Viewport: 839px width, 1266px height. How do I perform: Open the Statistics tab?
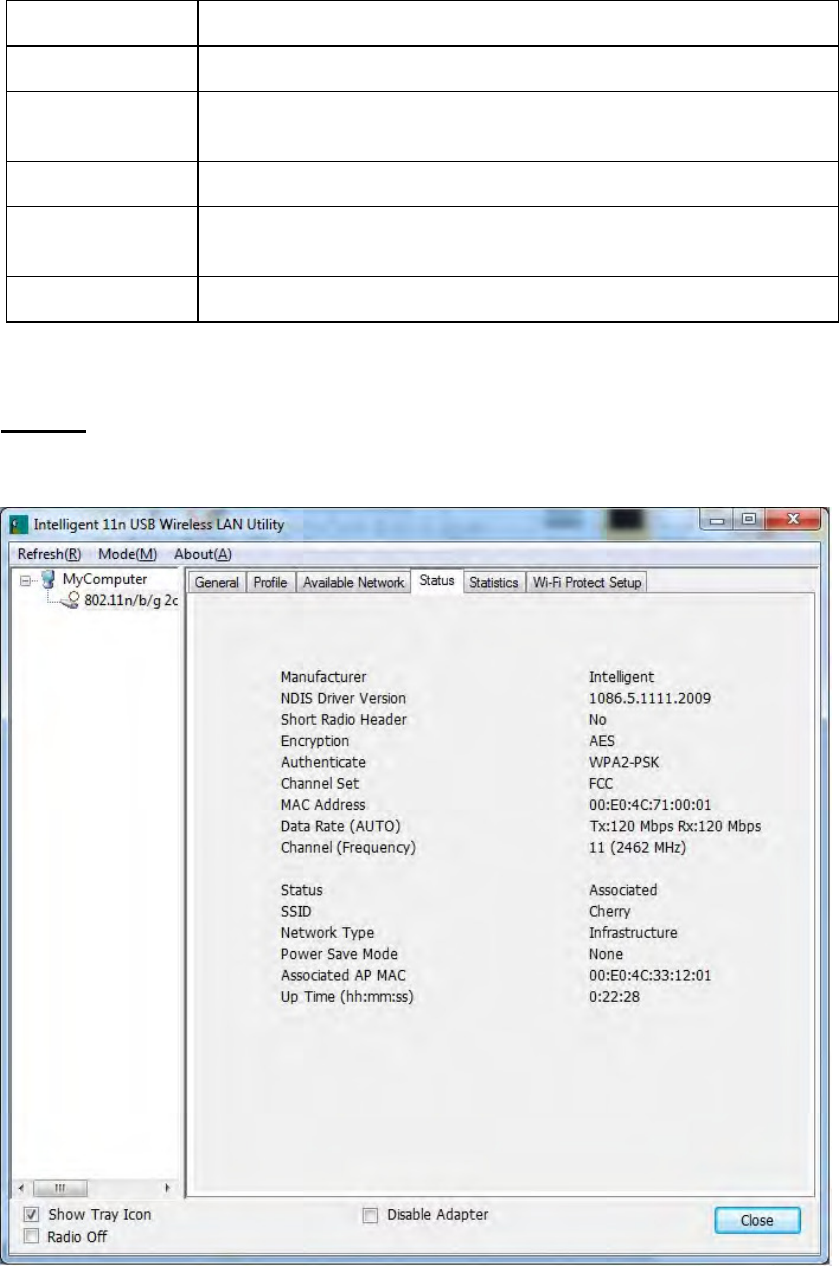[x=494, y=582]
